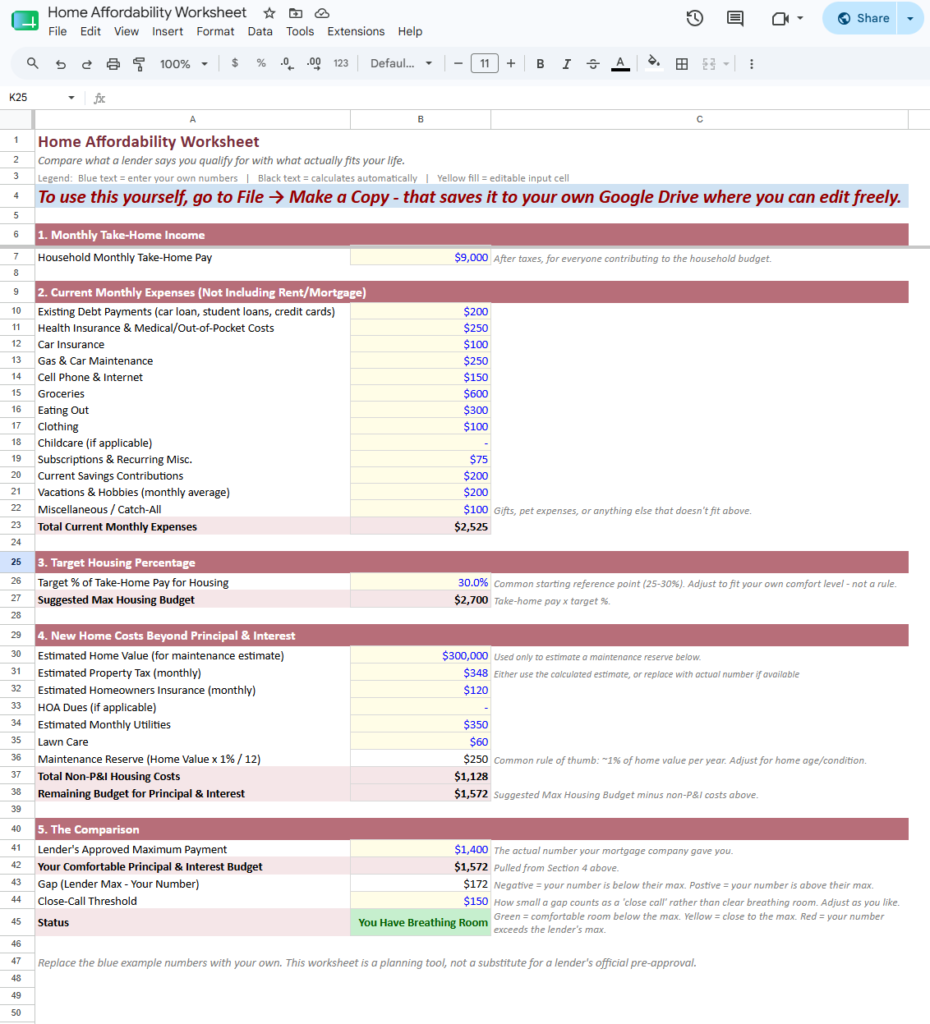Select column B header

coord(421,119)
